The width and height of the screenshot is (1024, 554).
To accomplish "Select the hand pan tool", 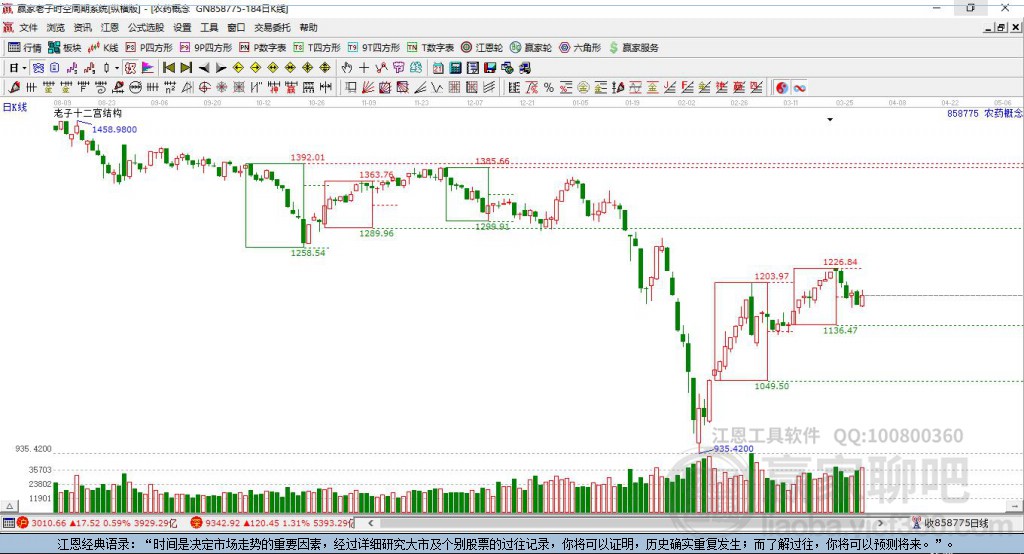I will click(347, 68).
